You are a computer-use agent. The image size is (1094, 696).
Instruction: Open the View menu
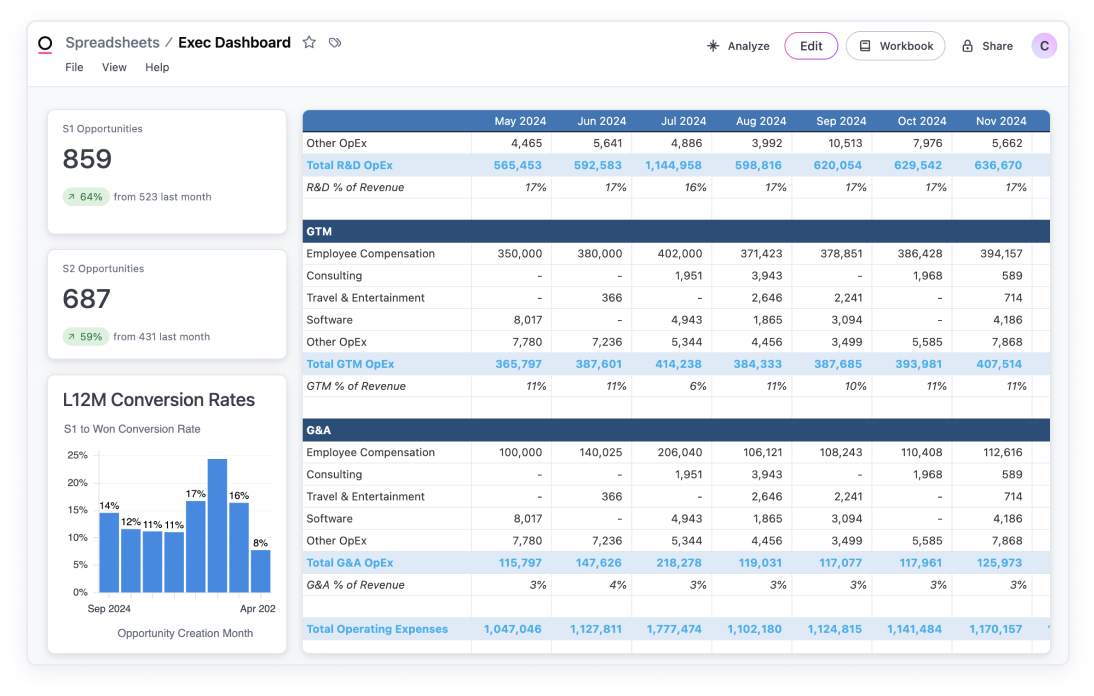pos(114,68)
